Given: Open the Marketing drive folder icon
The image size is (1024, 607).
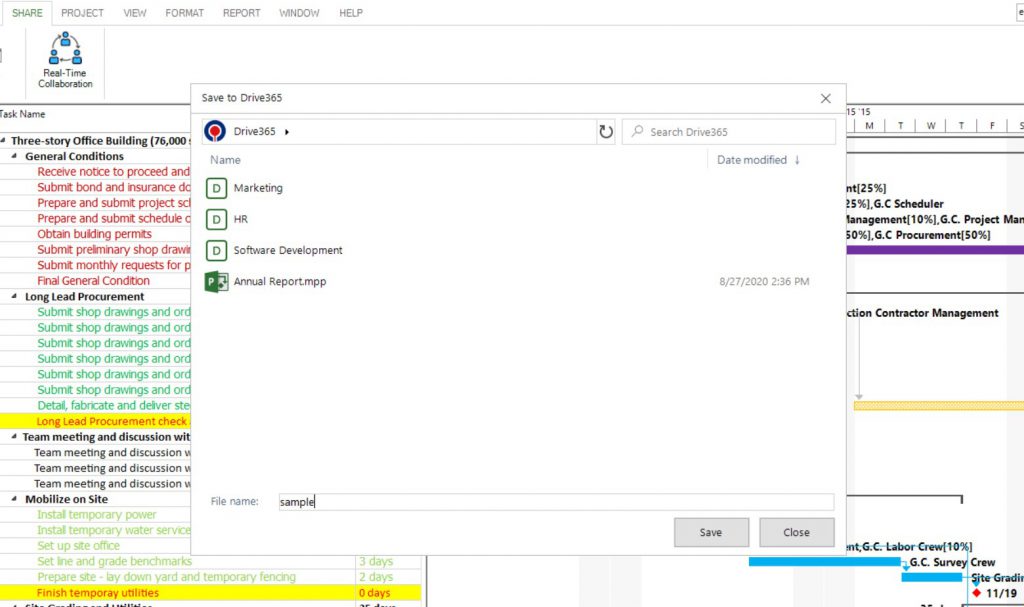Looking at the screenshot, I should (216, 188).
